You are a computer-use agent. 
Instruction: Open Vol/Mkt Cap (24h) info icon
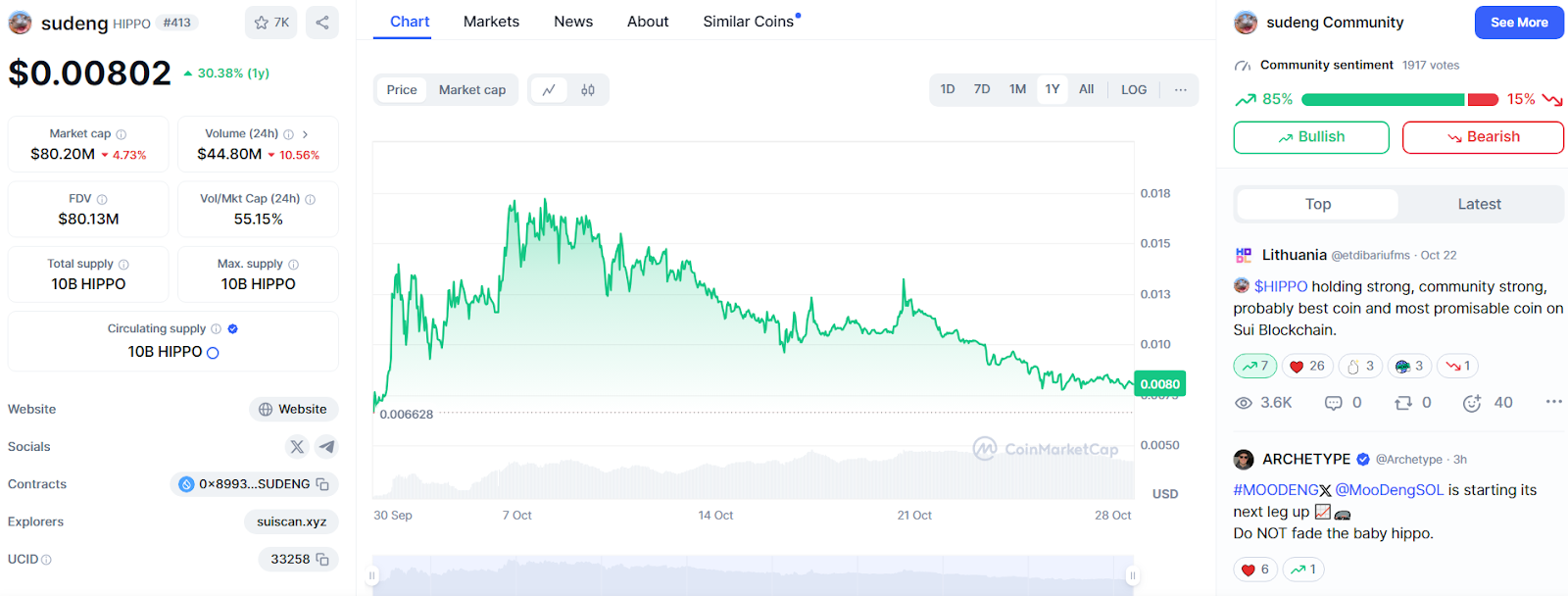[311, 199]
